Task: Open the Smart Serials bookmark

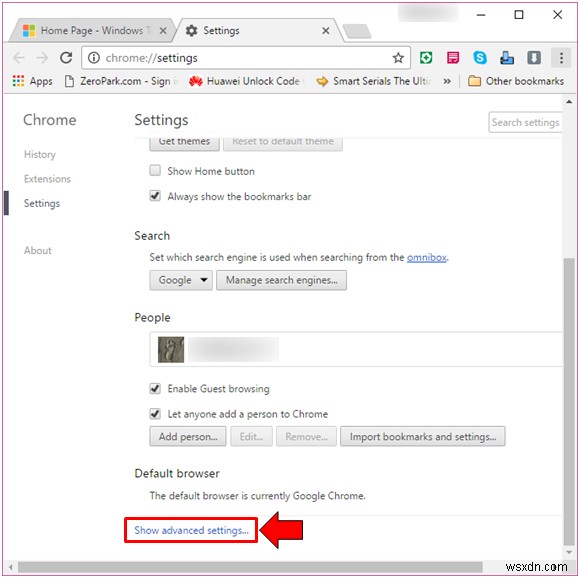Action: [374, 81]
